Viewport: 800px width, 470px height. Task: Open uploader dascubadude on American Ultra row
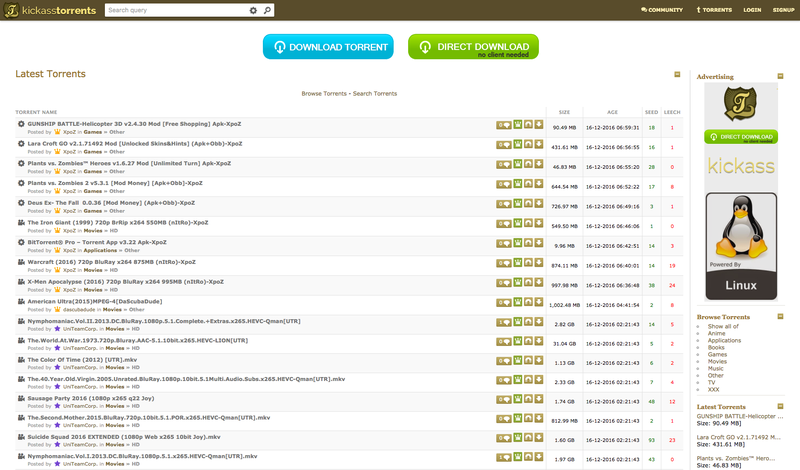(x=79, y=310)
